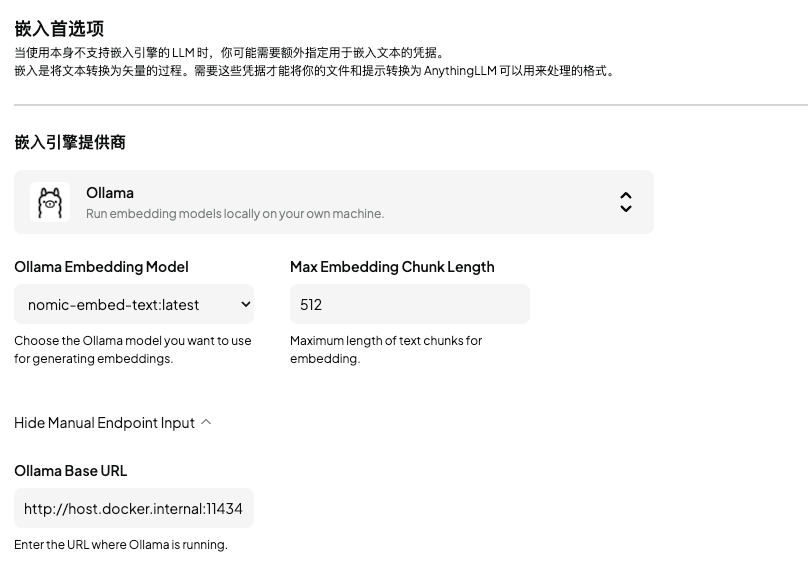
Task: Click the "Ollama Embedding Model" label
Action: pyautogui.click(x=101, y=267)
